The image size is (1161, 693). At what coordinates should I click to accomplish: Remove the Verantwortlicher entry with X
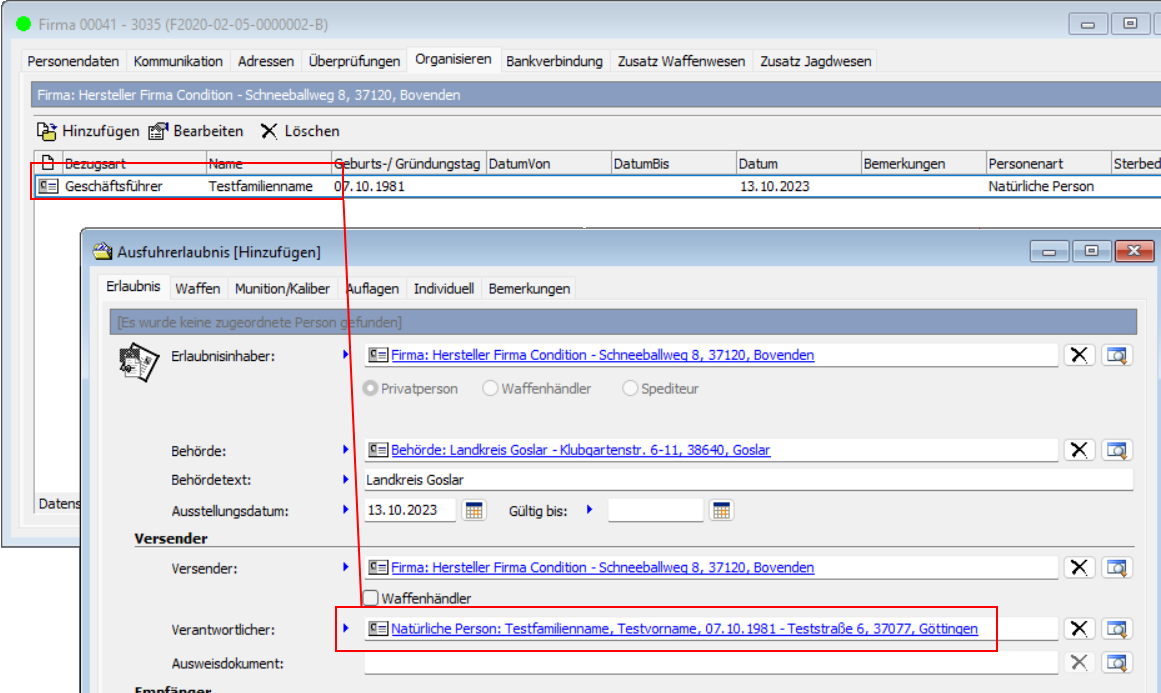[x=1078, y=629]
